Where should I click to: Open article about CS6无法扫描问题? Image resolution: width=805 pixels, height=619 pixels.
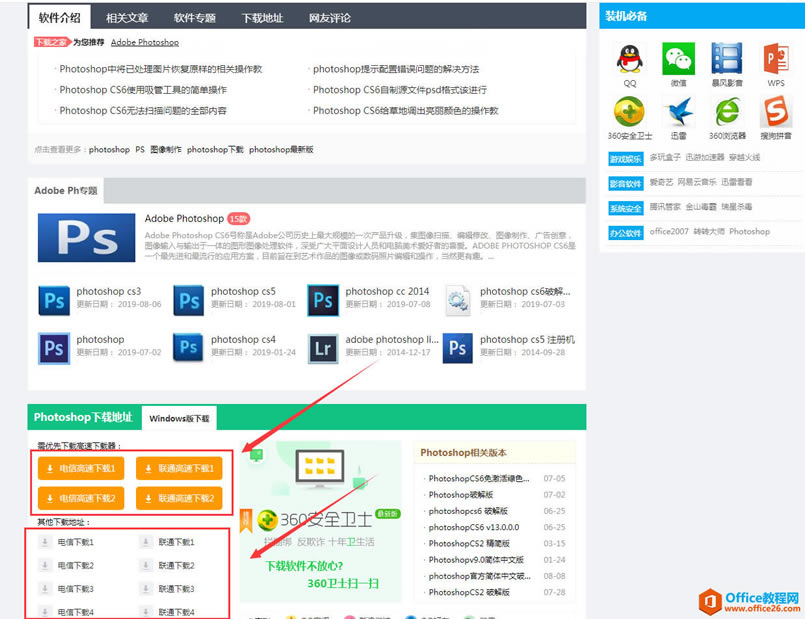point(143,111)
